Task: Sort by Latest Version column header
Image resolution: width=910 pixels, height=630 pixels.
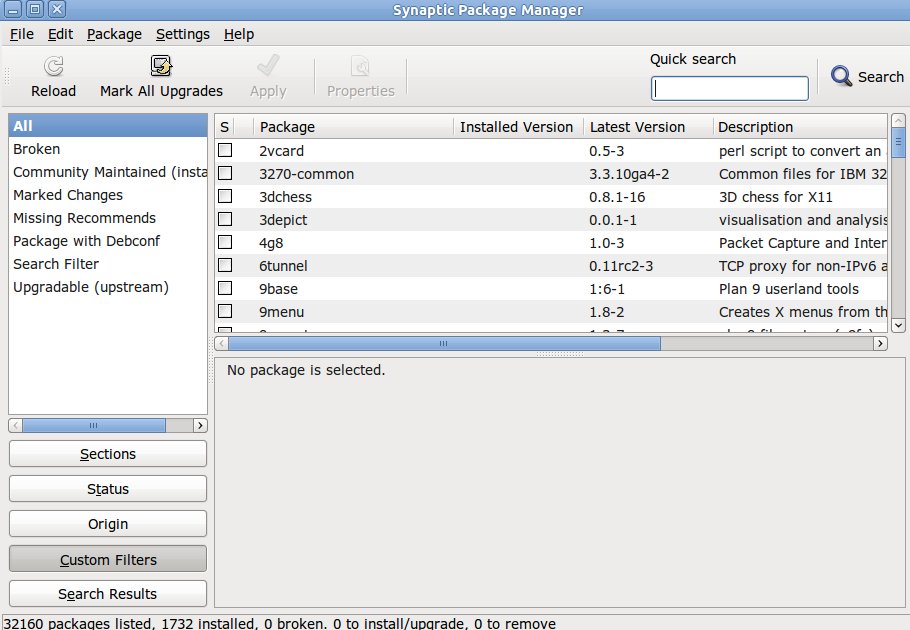Action: 648,126
